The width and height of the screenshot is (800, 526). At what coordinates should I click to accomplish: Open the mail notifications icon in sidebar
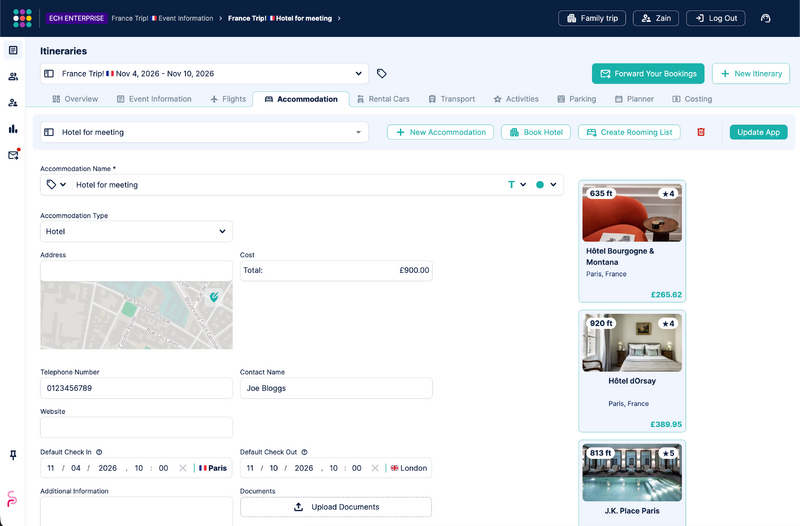pyautogui.click(x=13, y=155)
